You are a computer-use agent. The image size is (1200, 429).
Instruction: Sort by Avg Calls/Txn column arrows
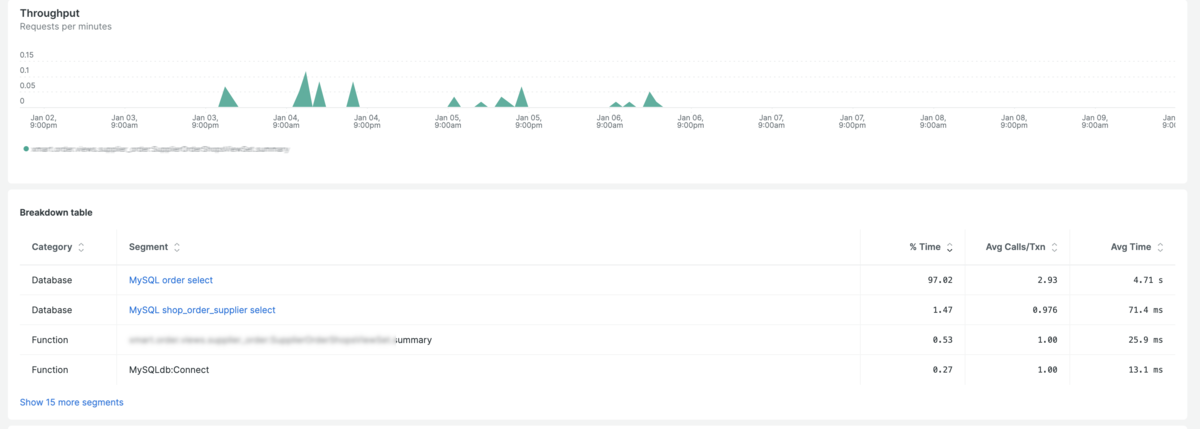[1055, 247]
